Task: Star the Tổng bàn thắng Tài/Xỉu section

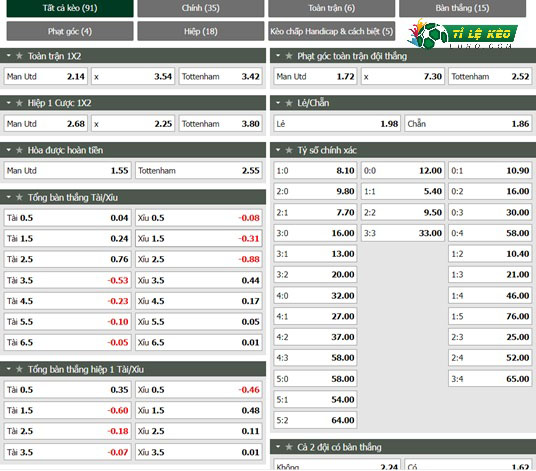Action: 19,197
